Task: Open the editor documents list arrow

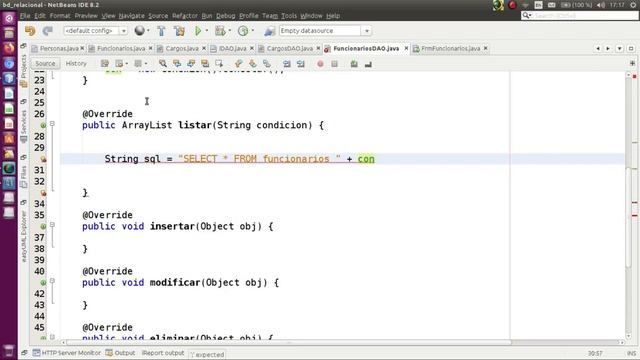Action: click(x=620, y=49)
